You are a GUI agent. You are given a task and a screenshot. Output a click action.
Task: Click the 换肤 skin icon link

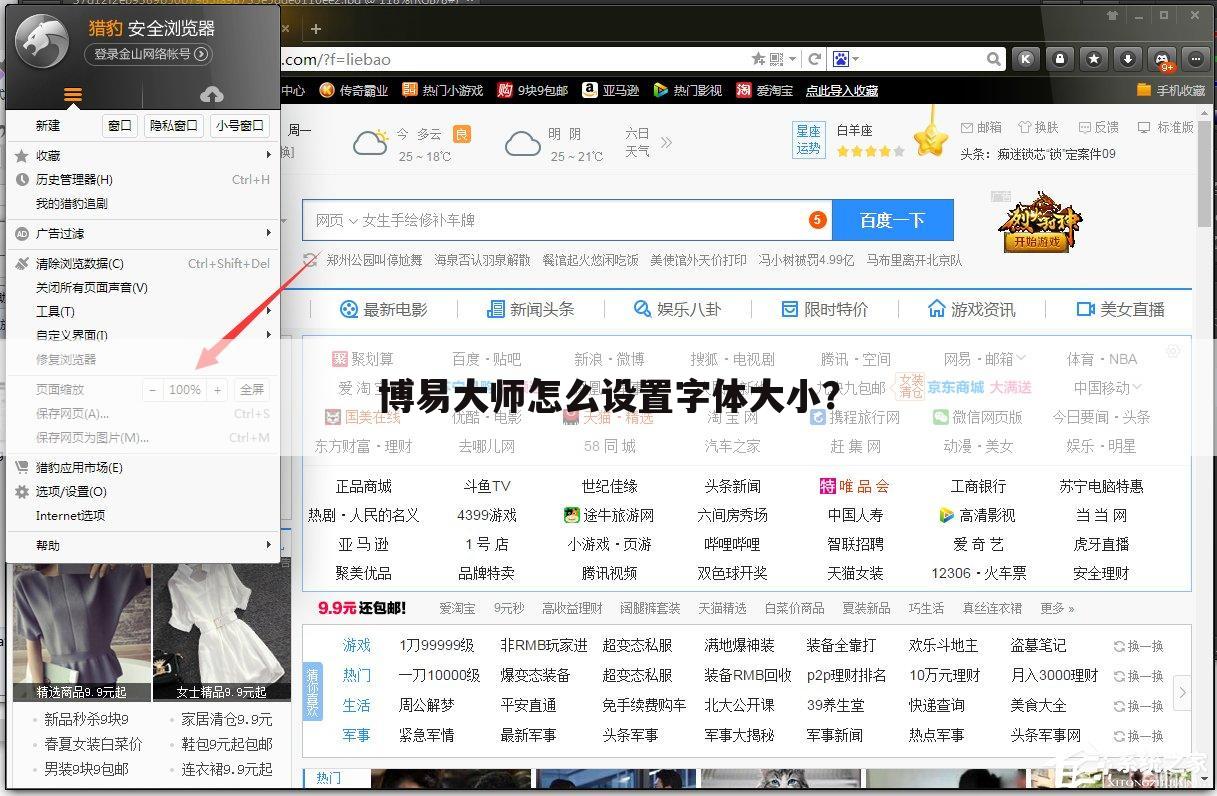(1038, 128)
